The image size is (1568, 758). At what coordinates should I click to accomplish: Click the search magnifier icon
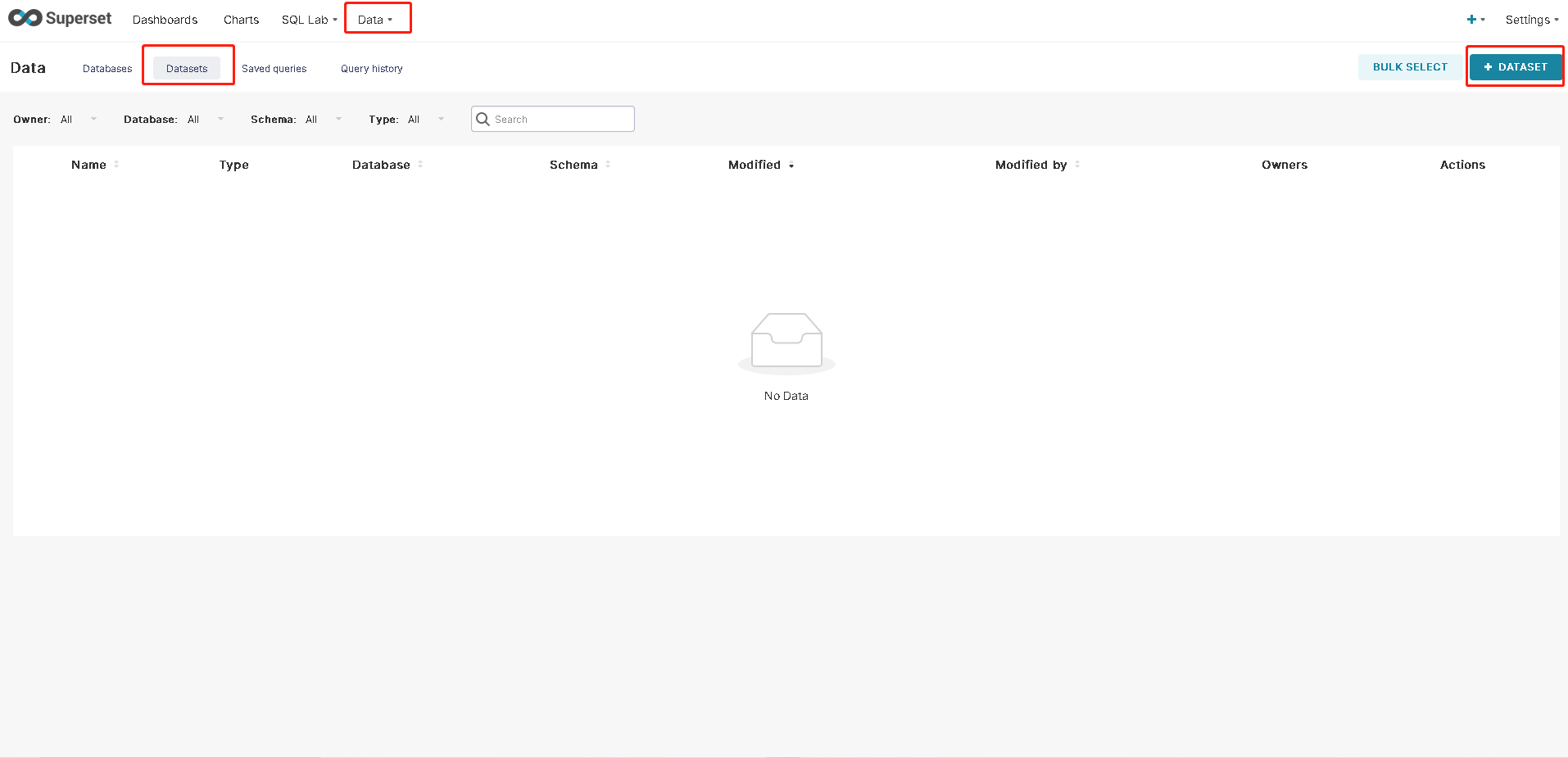pos(483,119)
